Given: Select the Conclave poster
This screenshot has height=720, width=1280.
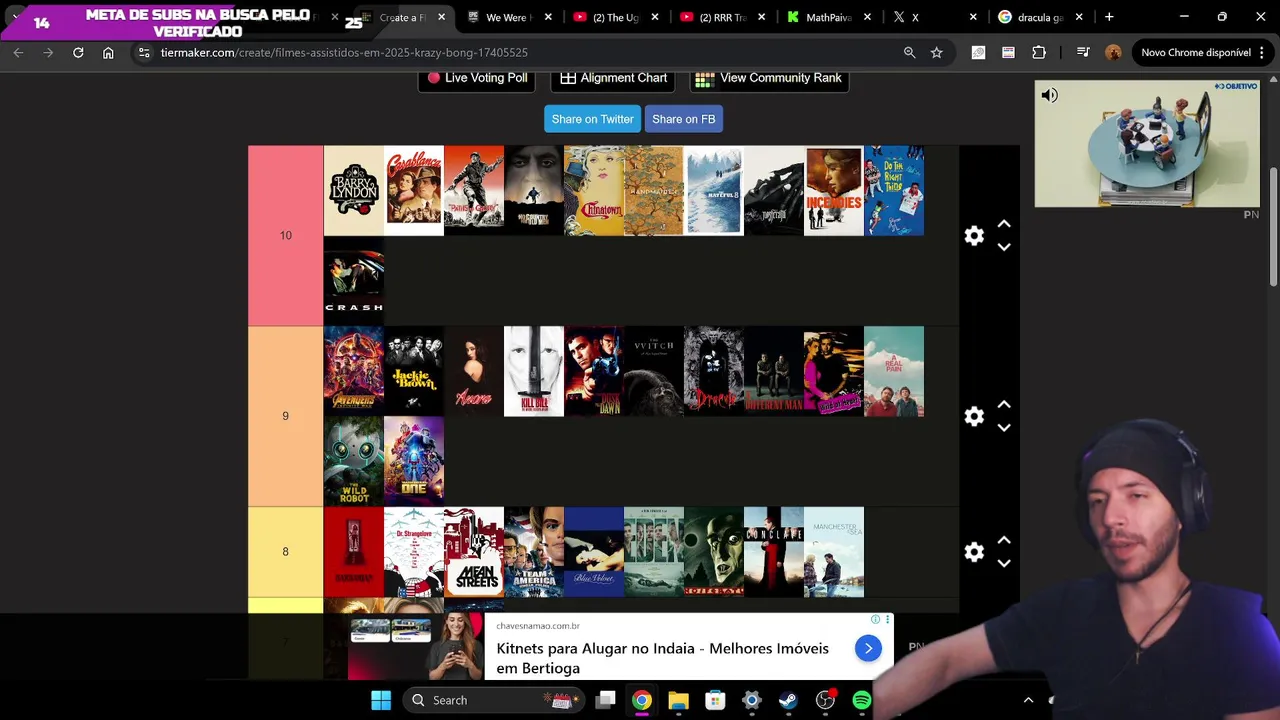Looking at the screenshot, I should (774, 552).
